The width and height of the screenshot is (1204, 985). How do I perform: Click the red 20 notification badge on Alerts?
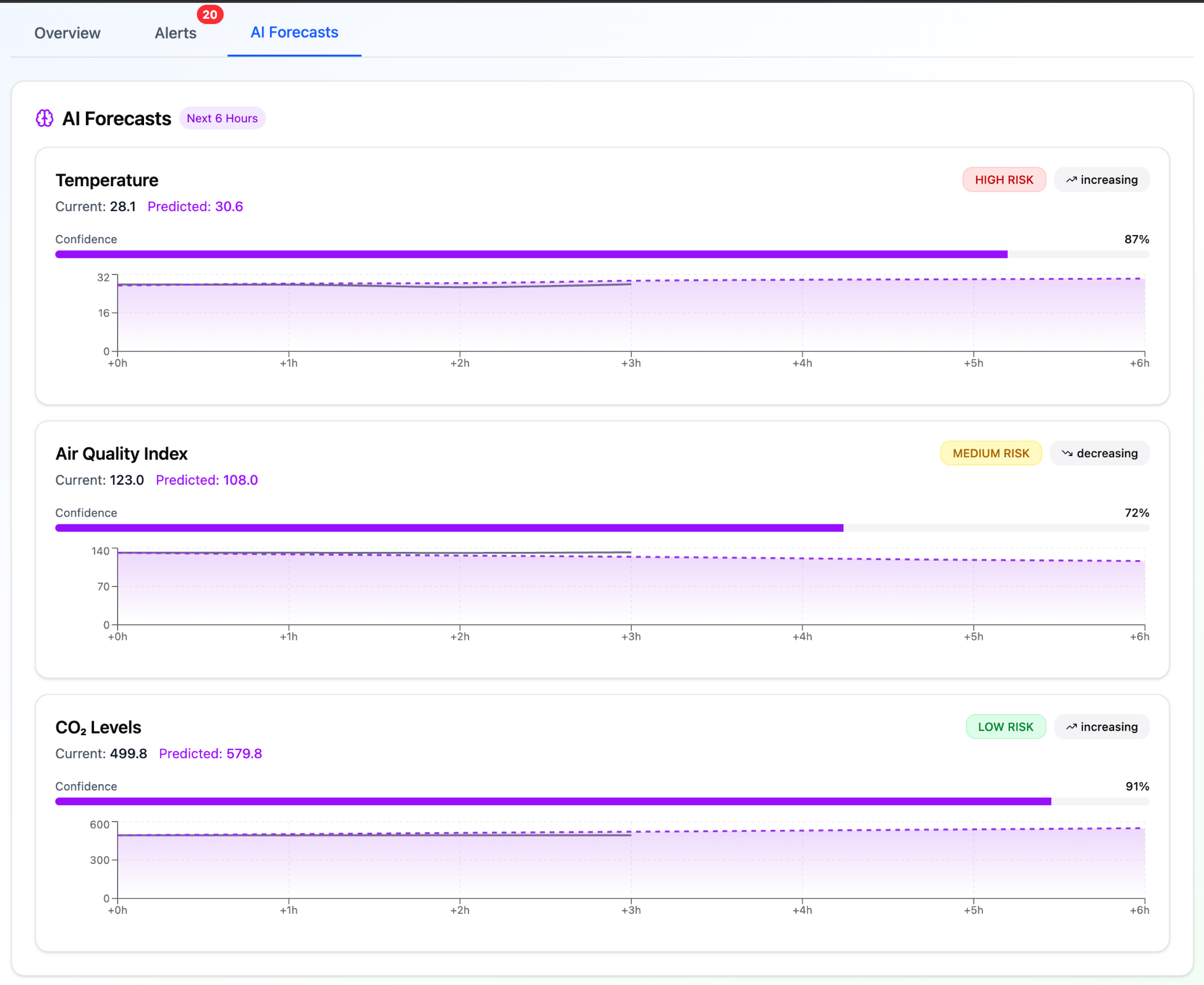tap(210, 14)
